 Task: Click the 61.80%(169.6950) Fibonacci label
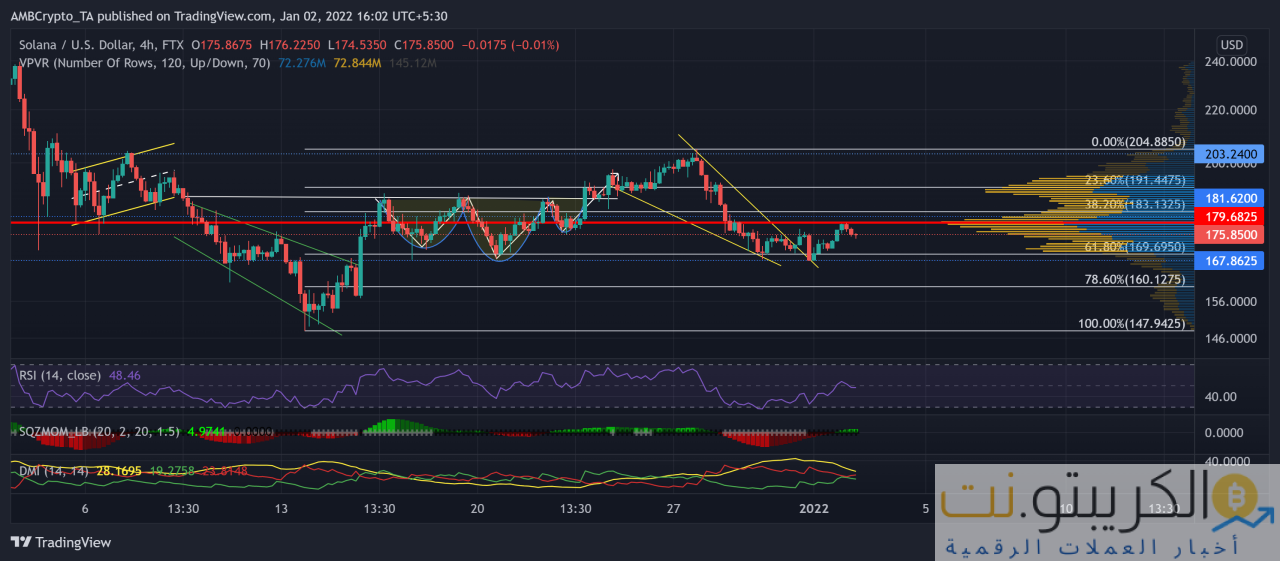tap(1135, 246)
